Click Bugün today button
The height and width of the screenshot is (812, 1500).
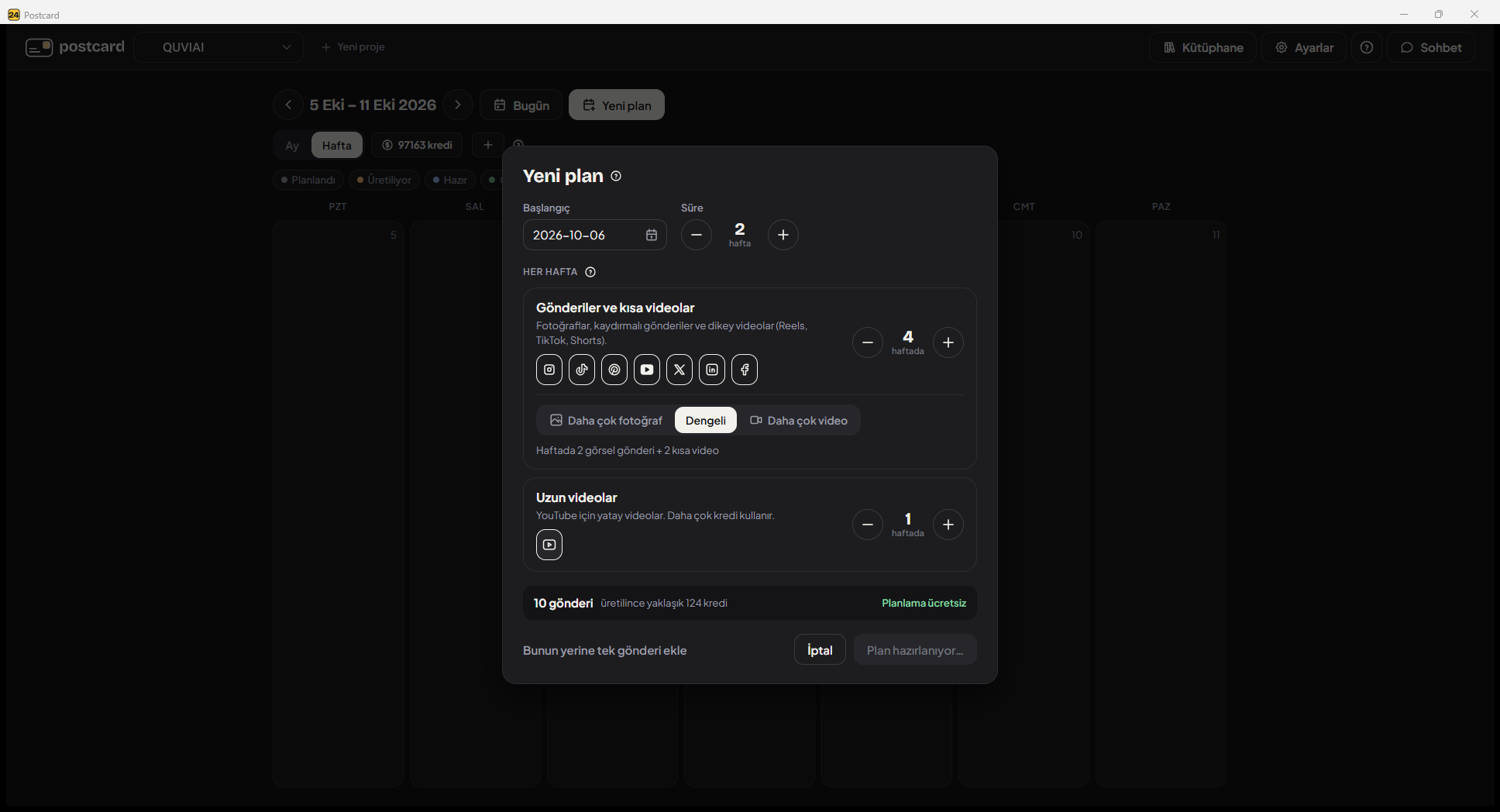pos(521,105)
